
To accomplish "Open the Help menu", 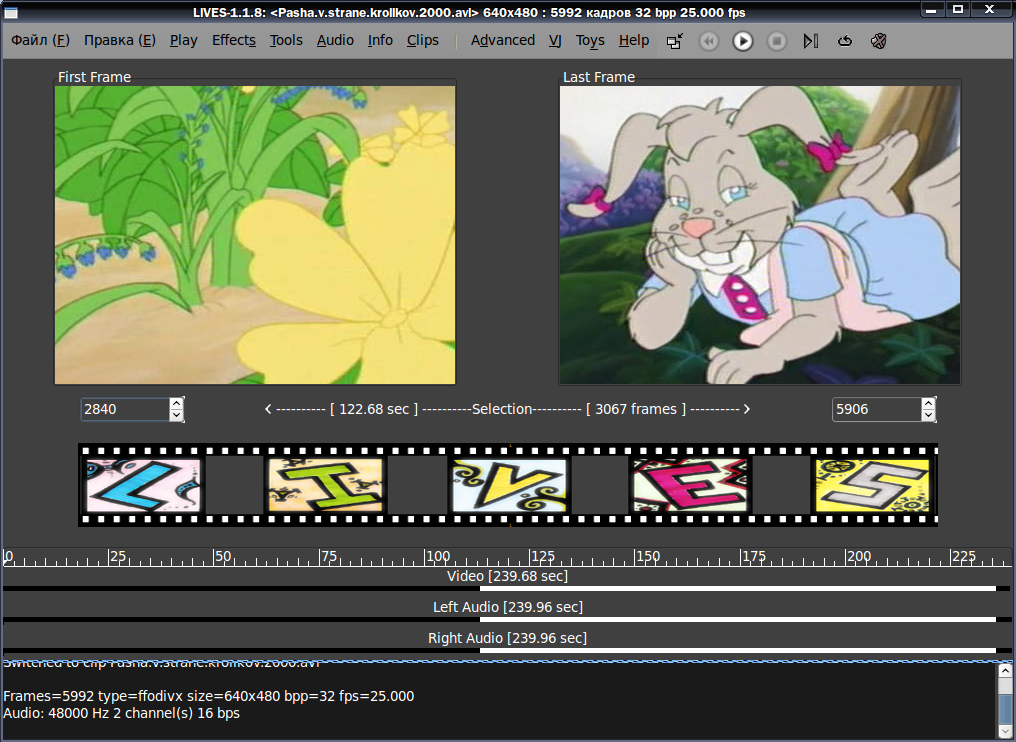I will 634,40.
